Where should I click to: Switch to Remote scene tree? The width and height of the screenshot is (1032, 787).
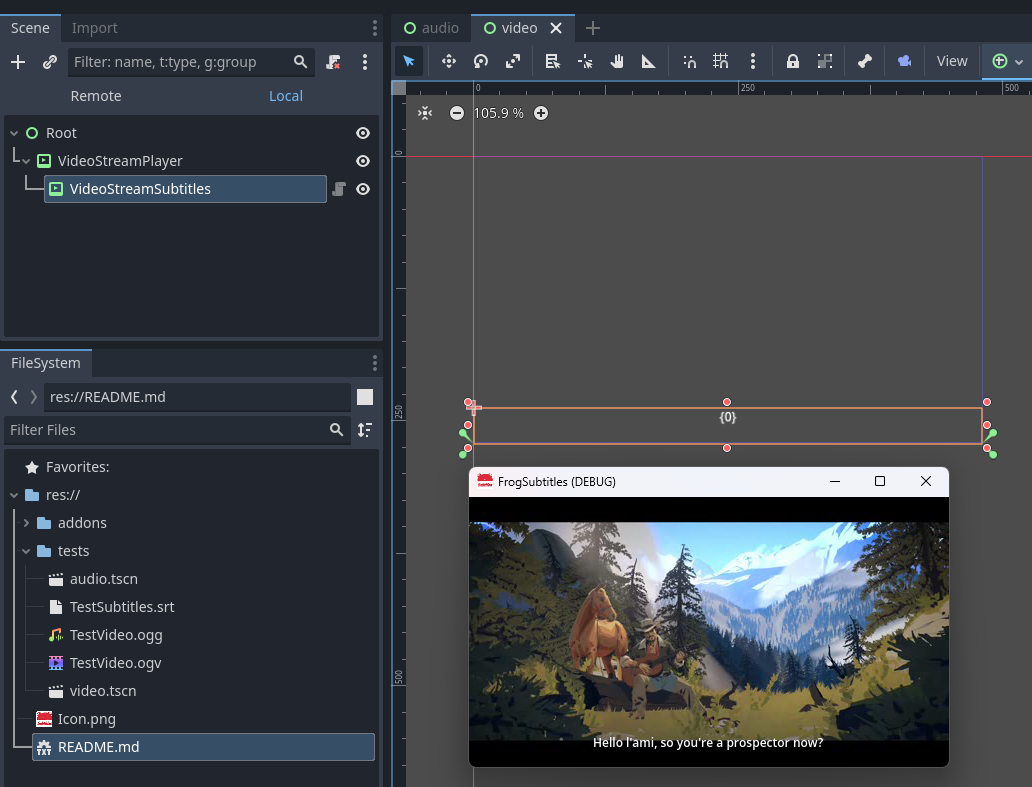click(x=96, y=96)
